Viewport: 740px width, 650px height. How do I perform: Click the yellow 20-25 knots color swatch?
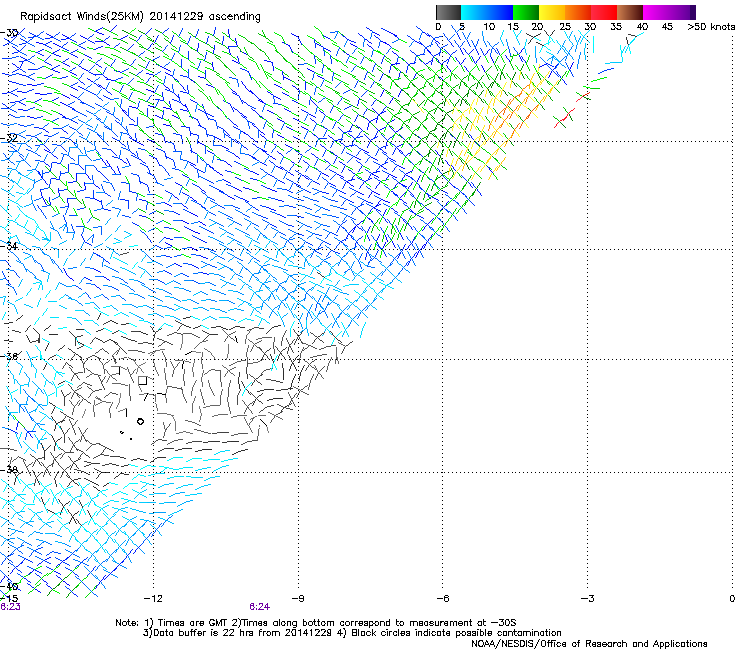pos(552,12)
